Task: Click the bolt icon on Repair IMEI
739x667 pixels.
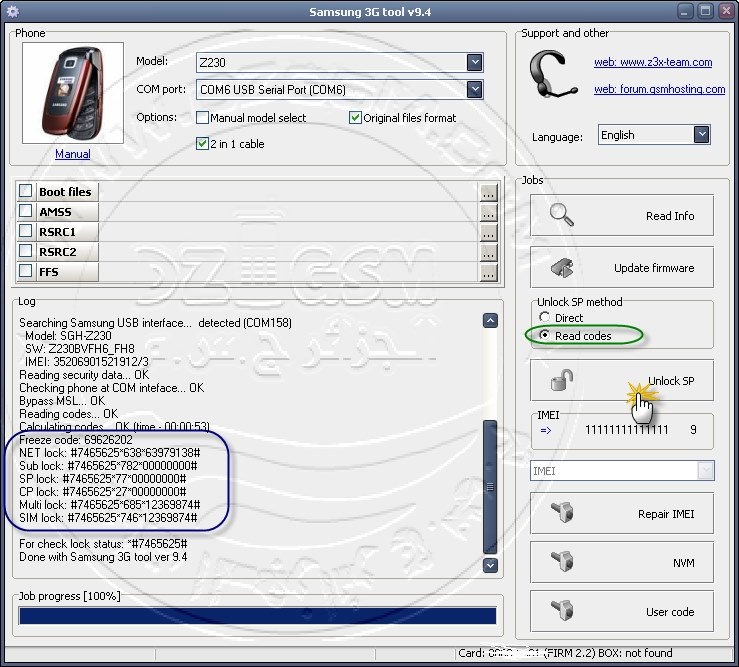Action: point(562,513)
